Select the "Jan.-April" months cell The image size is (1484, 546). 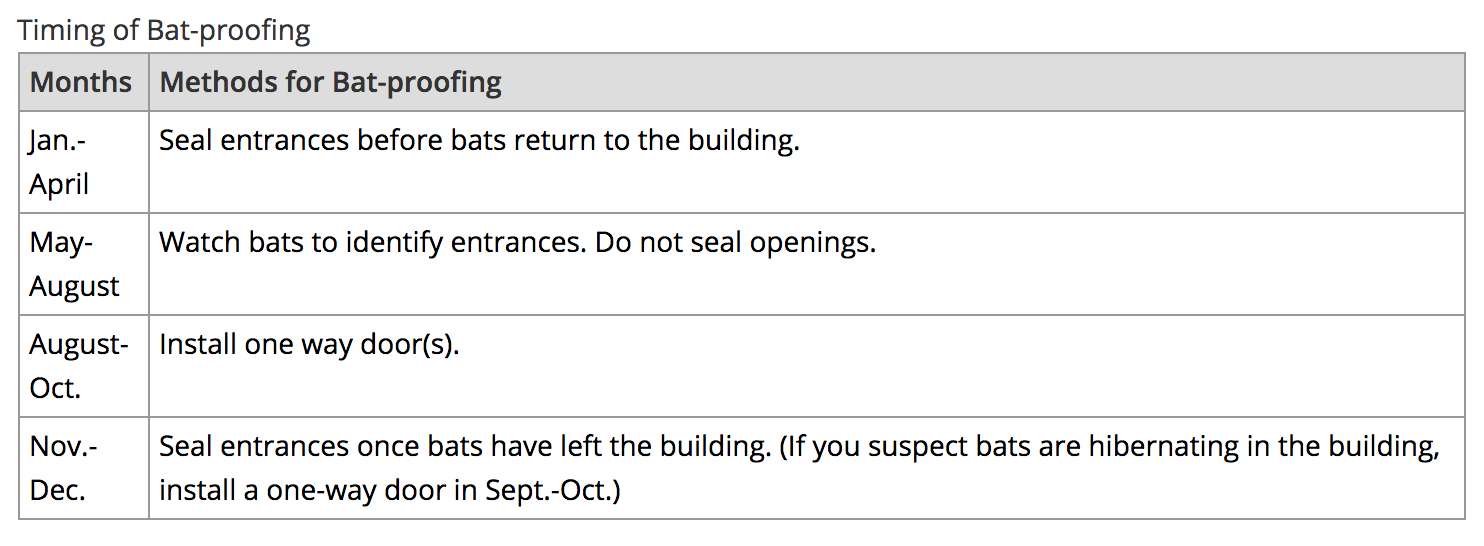point(59,162)
